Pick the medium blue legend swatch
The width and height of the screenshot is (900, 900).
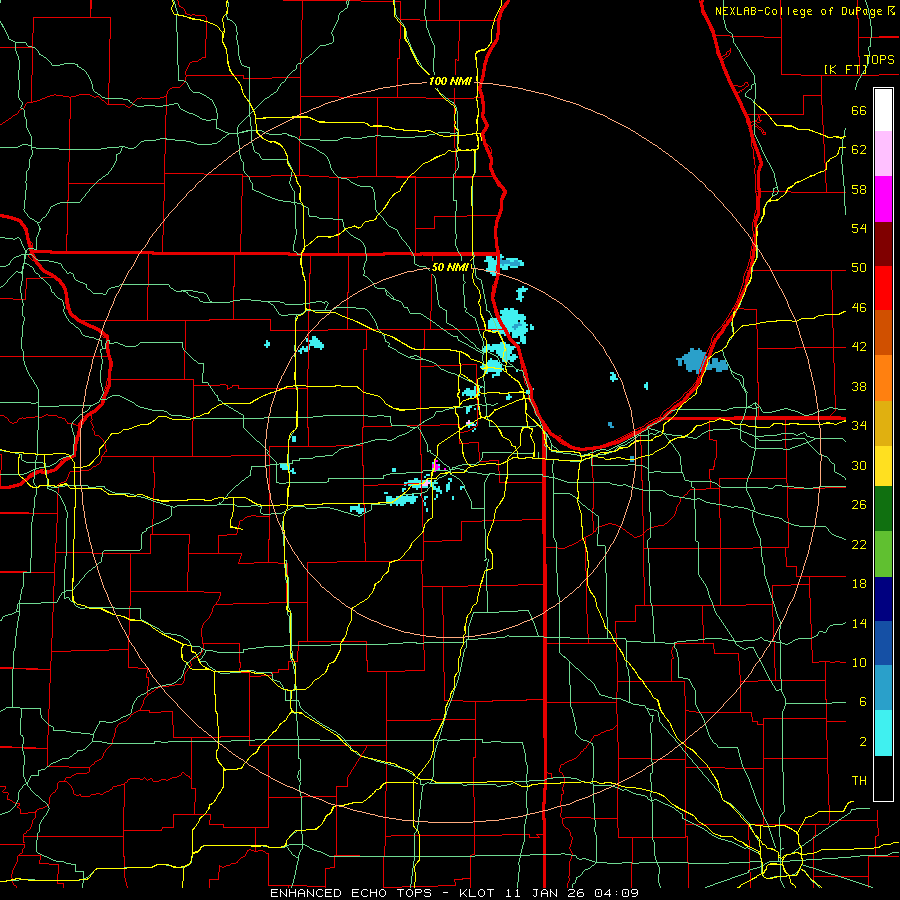point(883,643)
